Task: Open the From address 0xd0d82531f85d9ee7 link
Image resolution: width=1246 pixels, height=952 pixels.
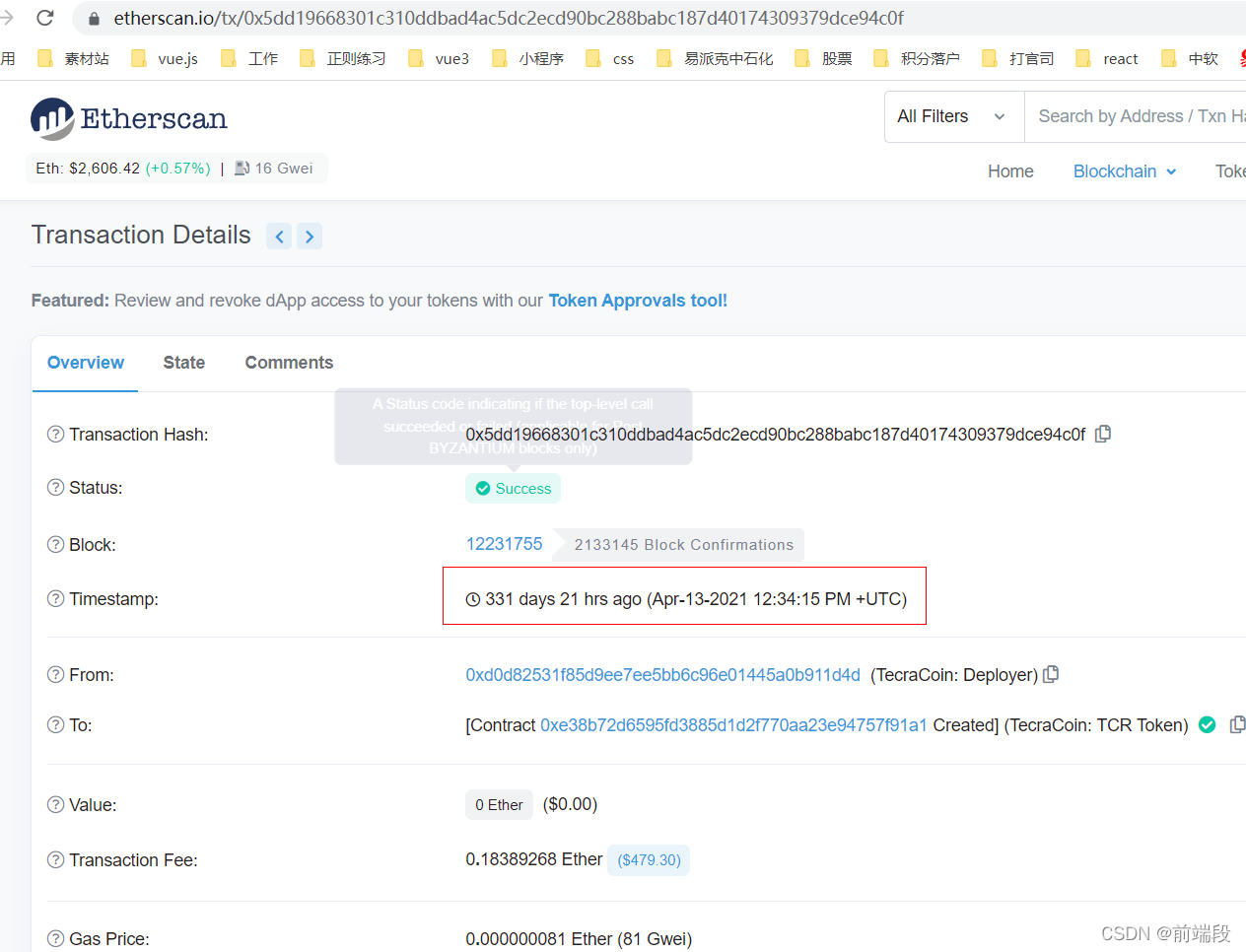Action: pyautogui.click(x=662, y=675)
